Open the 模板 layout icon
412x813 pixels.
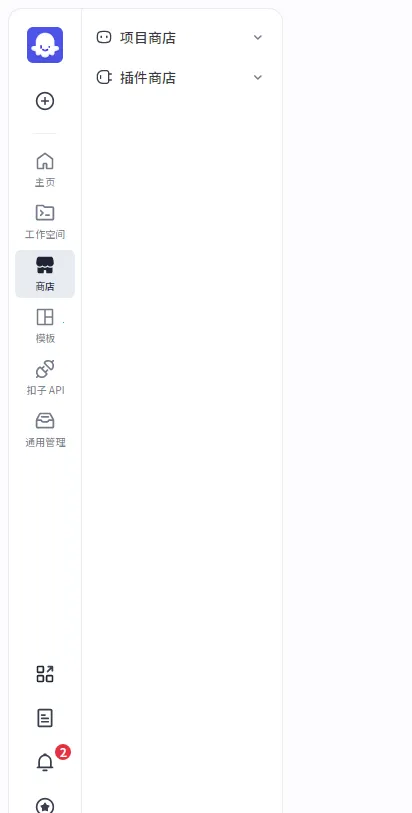45,317
